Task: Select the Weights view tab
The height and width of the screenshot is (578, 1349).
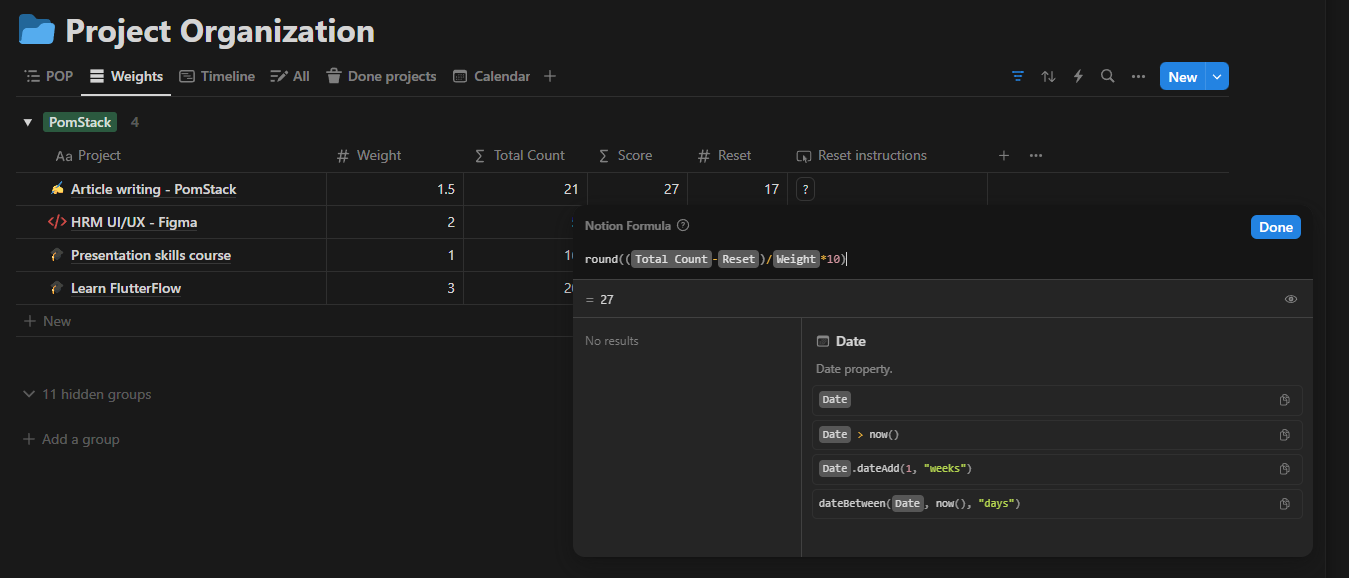Action: coord(126,76)
